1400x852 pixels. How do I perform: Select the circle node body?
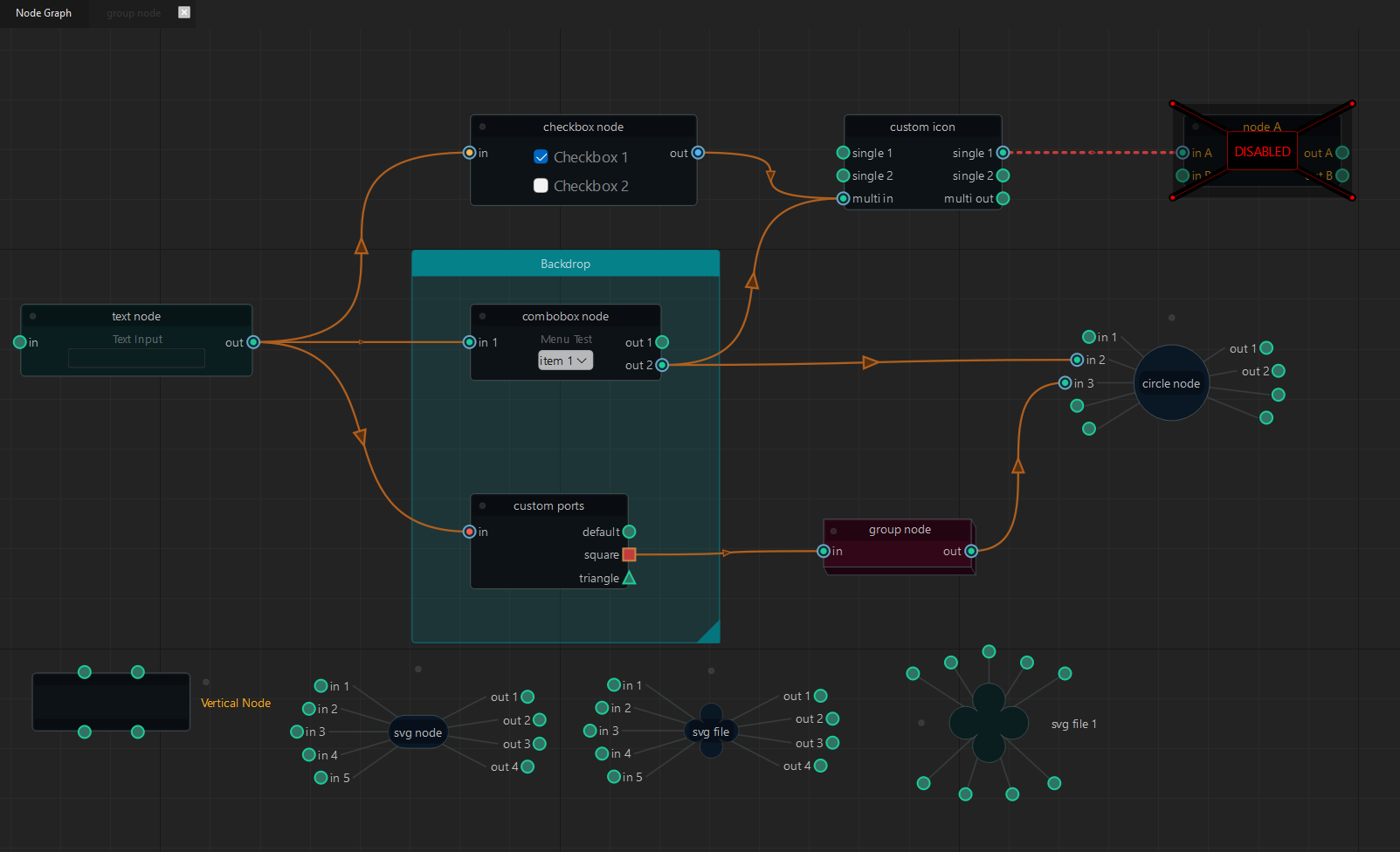[x=1170, y=383]
